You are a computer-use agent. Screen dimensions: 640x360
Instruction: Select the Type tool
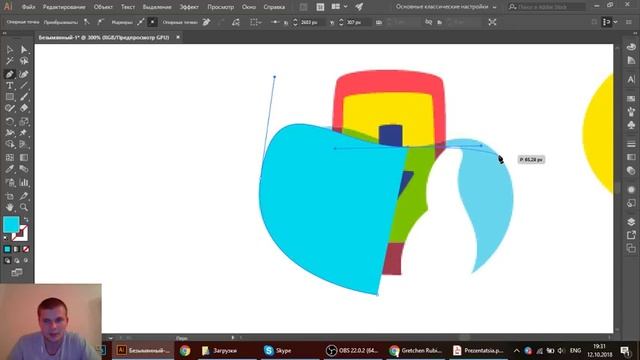(x=10, y=86)
